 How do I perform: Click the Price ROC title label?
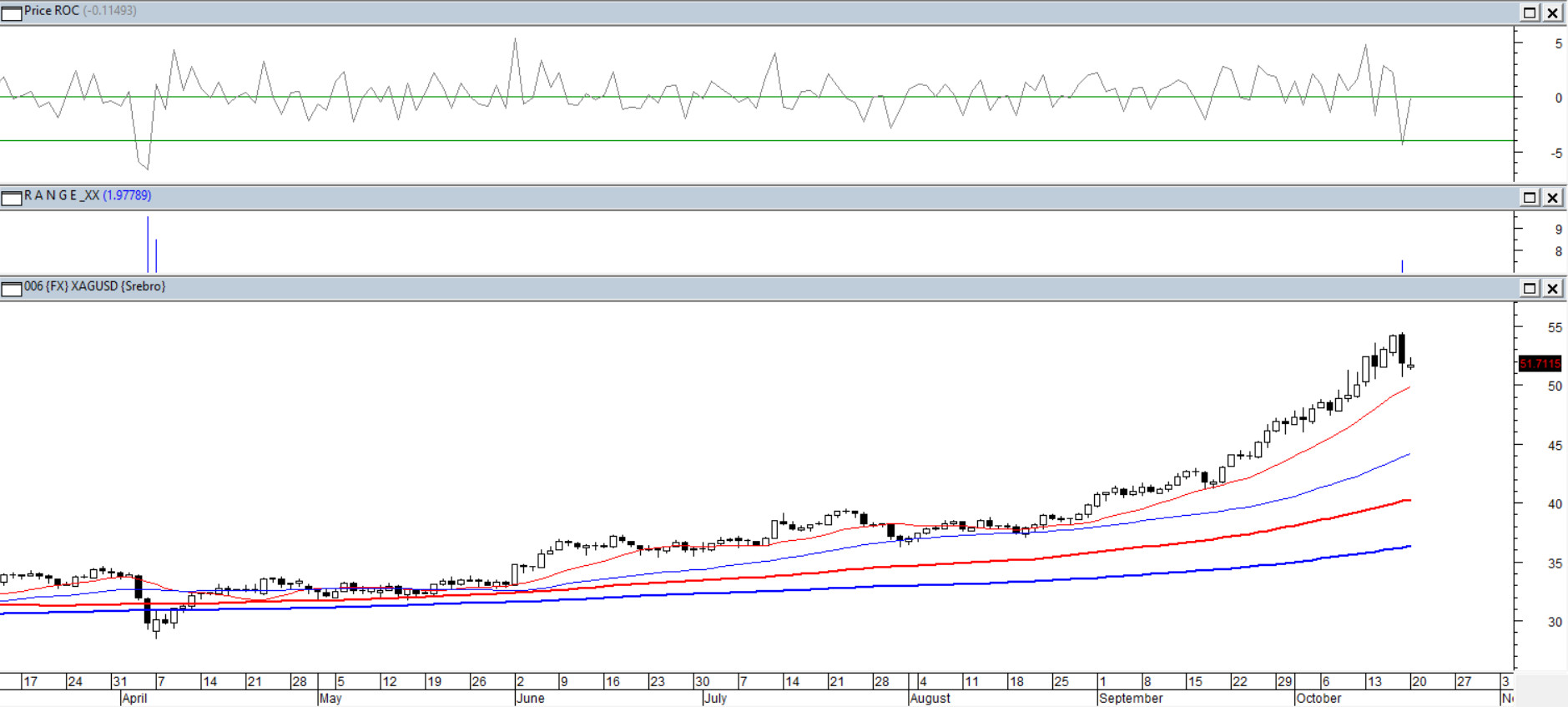(x=52, y=11)
